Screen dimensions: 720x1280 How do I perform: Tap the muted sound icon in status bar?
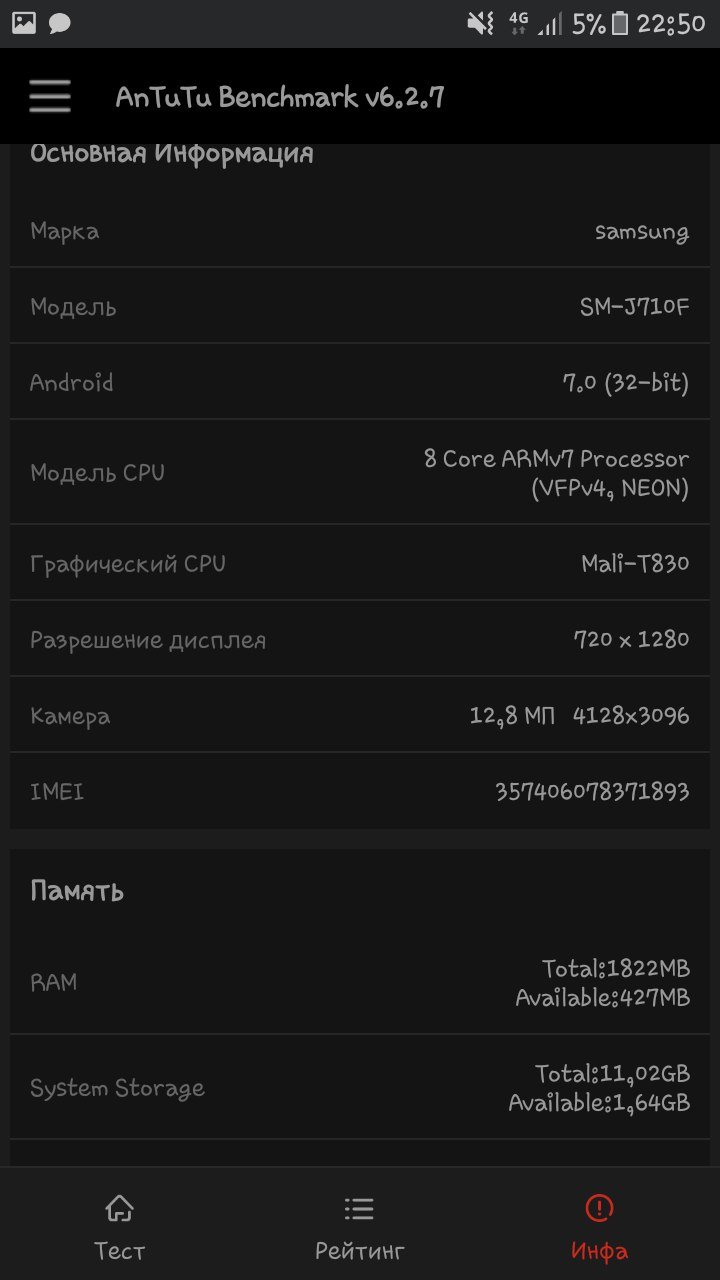481,23
